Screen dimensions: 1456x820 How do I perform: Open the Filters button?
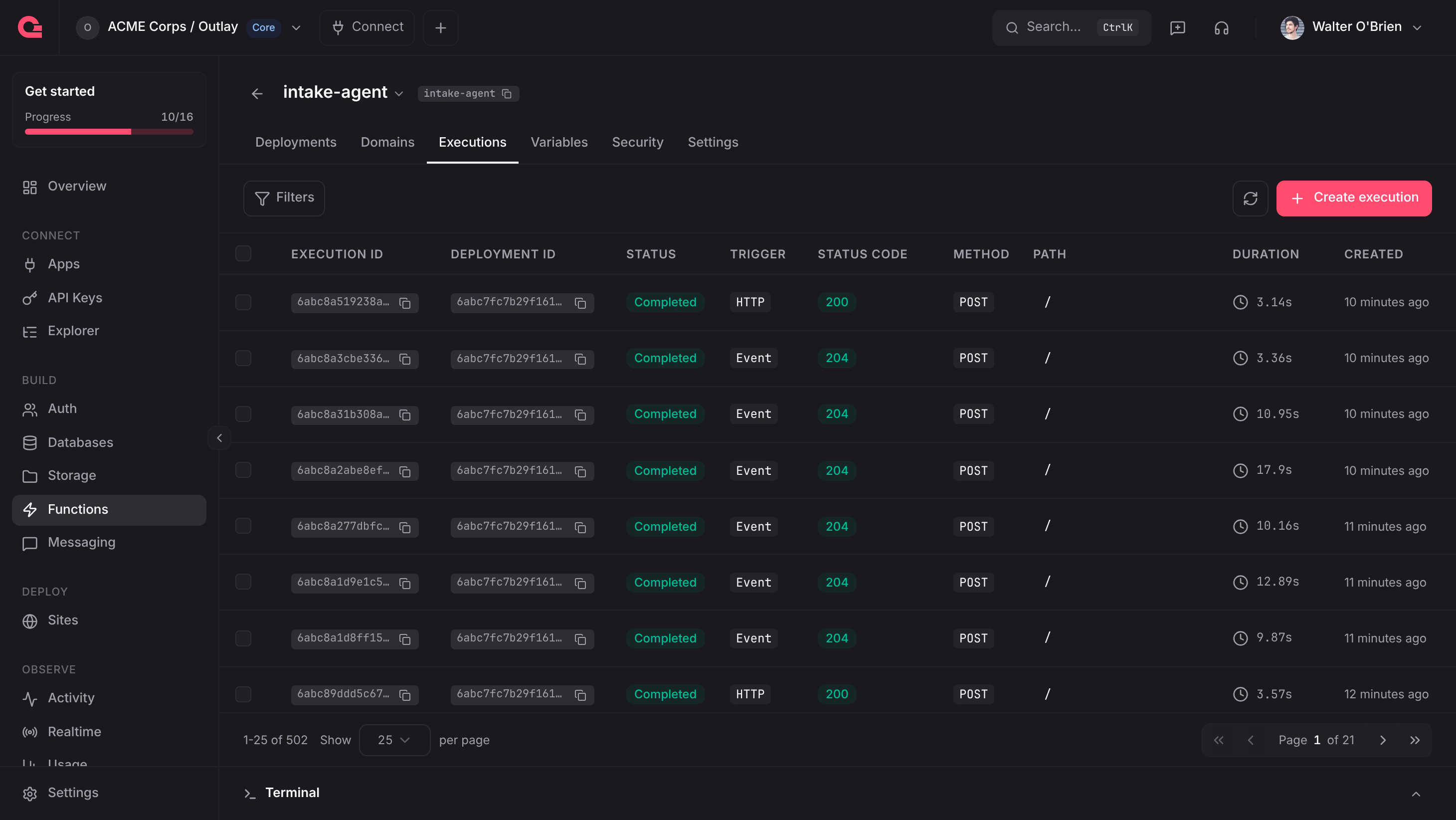284,198
